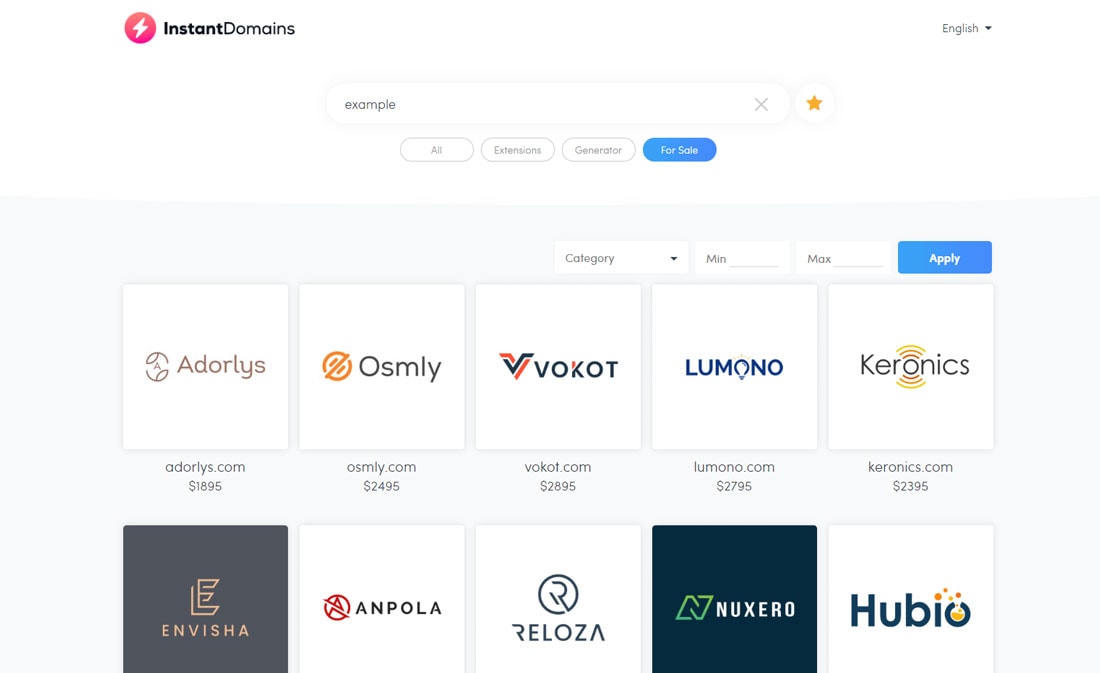Screen dimensions: 1100x673
Task: Click the $2895 price text
Action: pyautogui.click(x=558, y=486)
